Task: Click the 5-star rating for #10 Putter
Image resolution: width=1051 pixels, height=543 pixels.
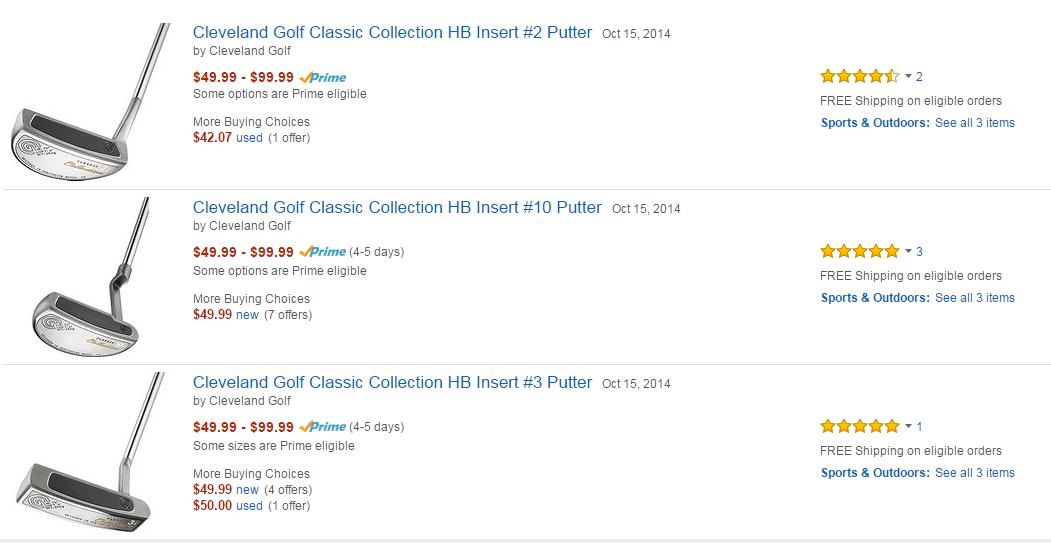Action: pyautogui.click(x=859, y=251)
